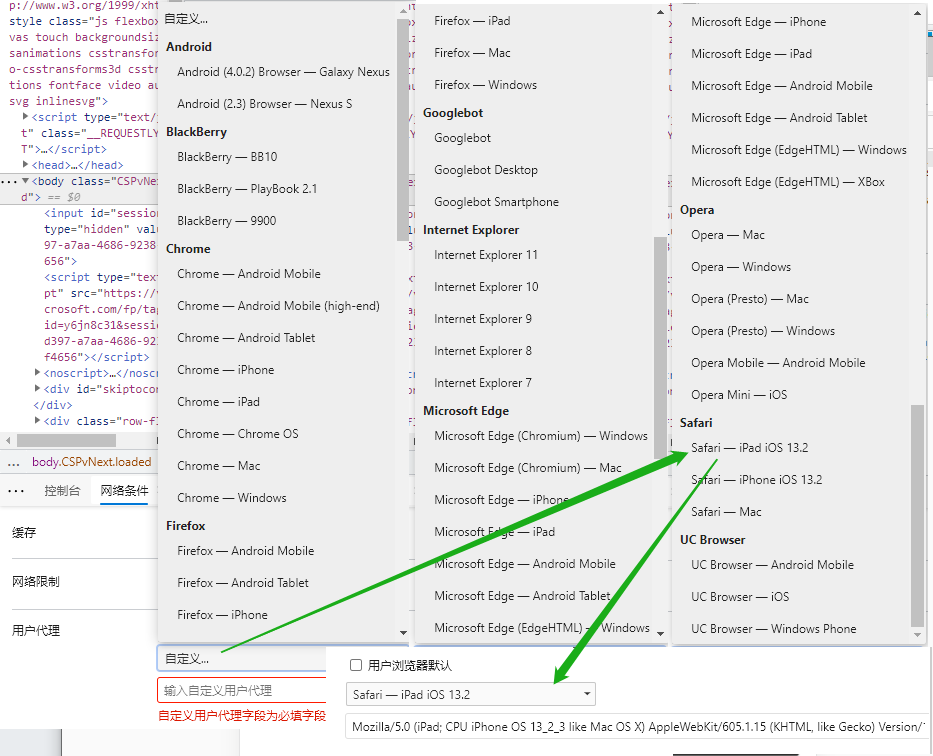This screenshot has width=933, height=756.
Task: Click the DOM tree horizontal scrollbar thumb
Action: (66, 441)
